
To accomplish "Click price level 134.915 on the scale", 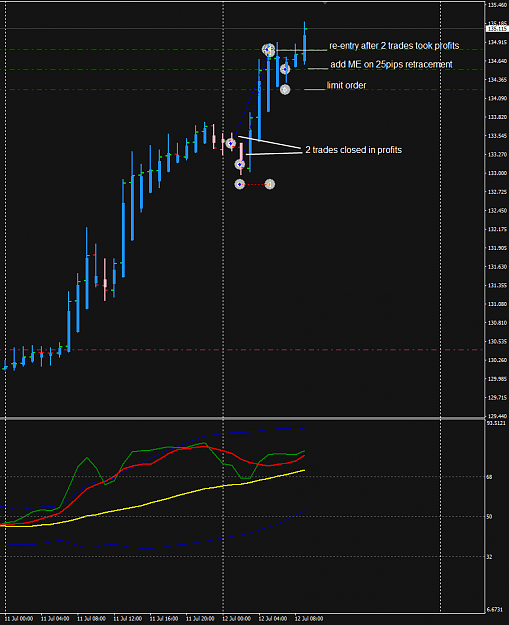I will pos(497,42).
